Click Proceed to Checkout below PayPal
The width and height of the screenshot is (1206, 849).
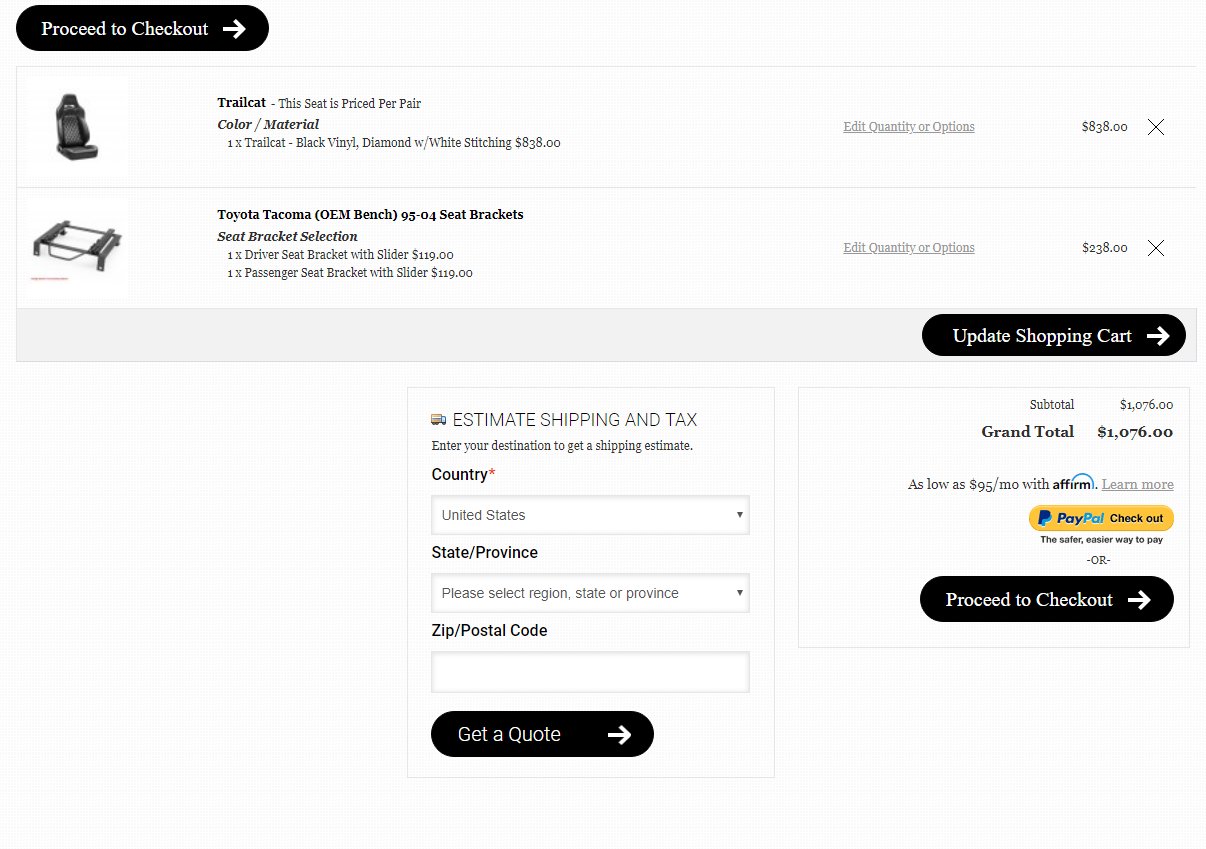click(1046, 599)
